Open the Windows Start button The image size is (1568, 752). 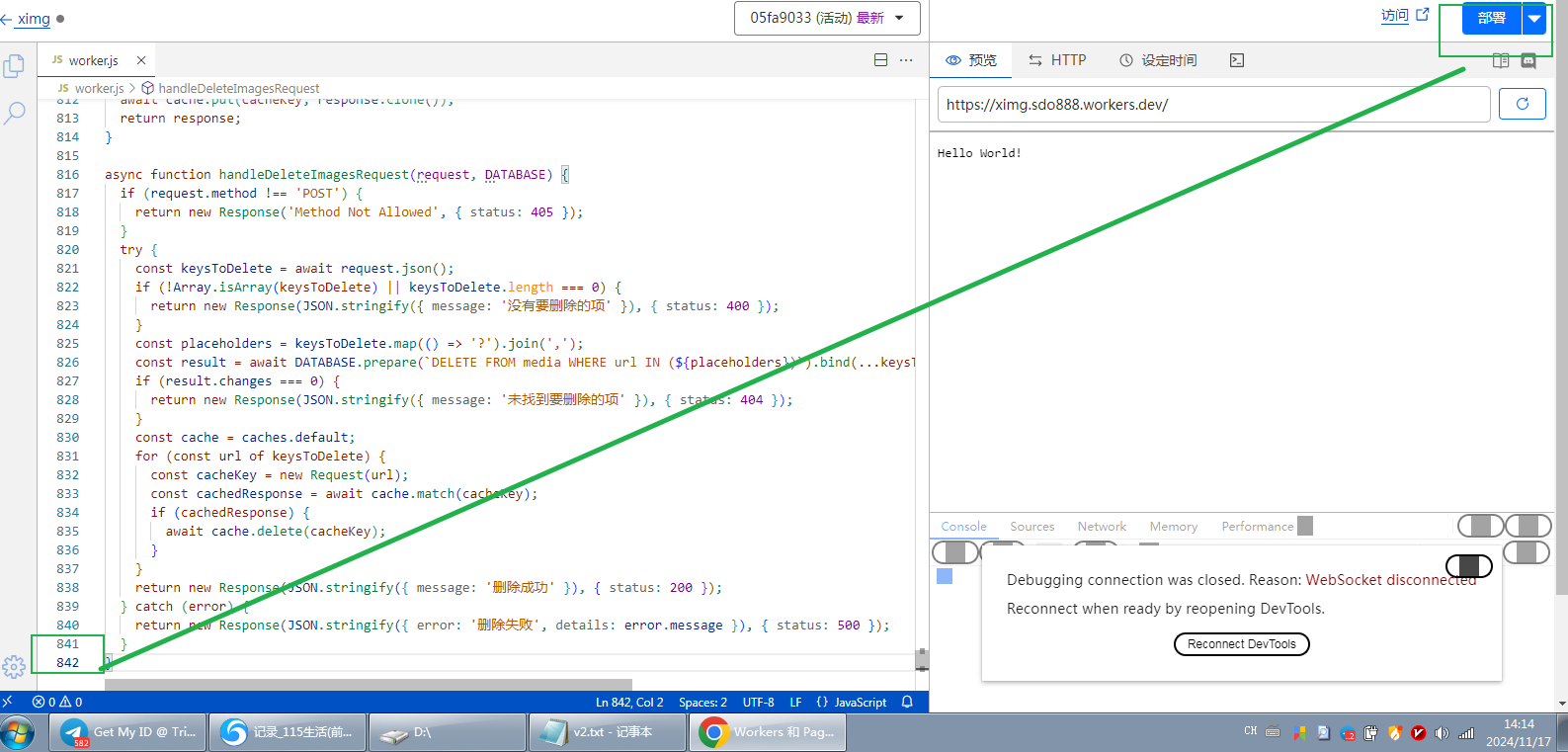pyautogui.click(x=18, y=732)
